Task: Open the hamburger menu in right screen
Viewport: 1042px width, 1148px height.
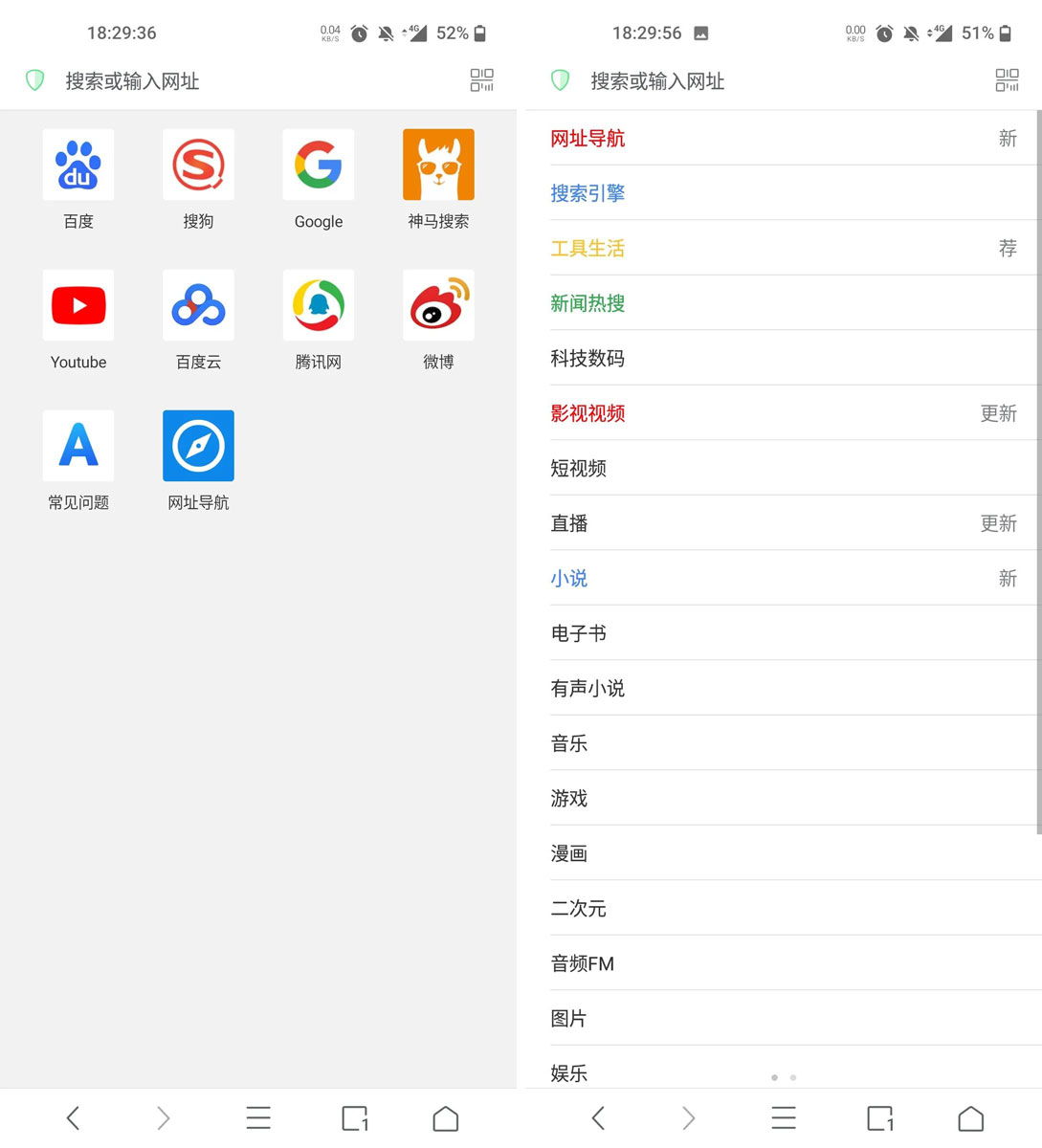Action: [x=784, y=1118]
